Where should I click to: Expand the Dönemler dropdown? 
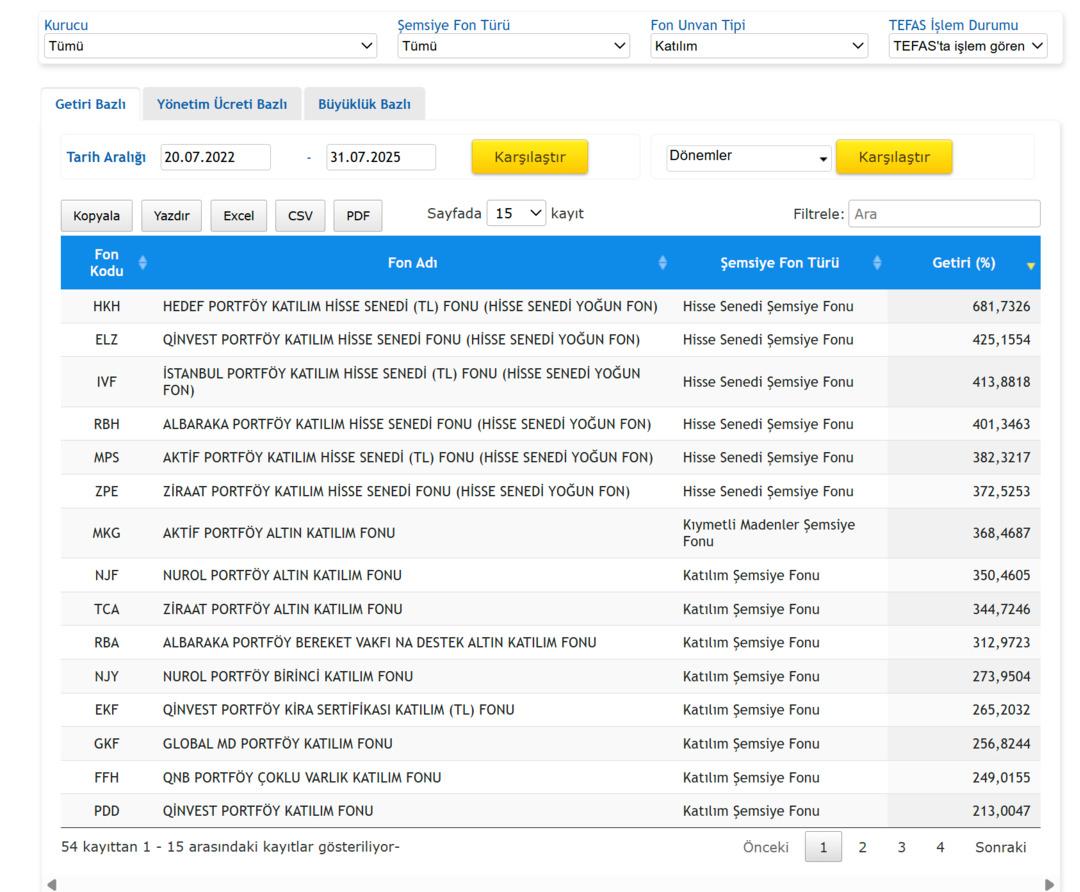pyautogui.click(x=748, y=157)
